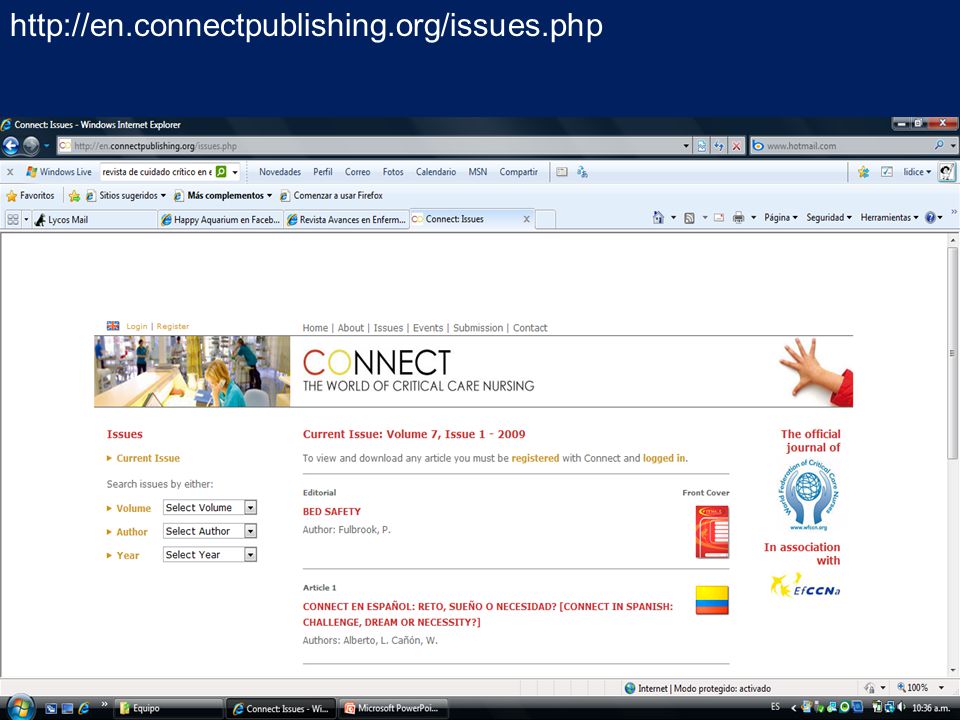Image resolution: width=960 pixels, height=720 pixels.
Task: Open the Herramientas menu dropdown
Action: tap(889, 217)
